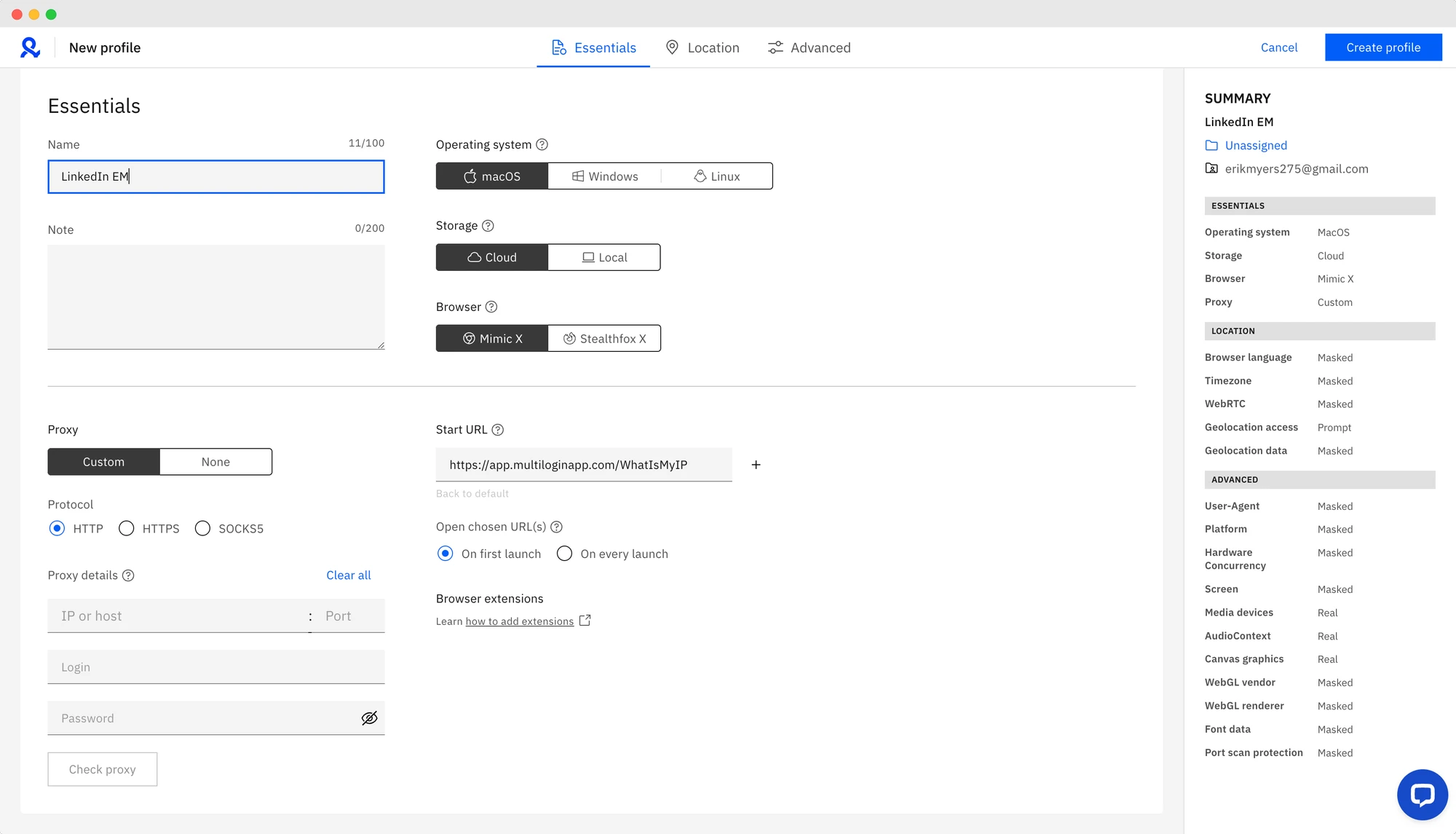Focus the IP or host field
This screenshot has height=834, width=1456.
pyautogui.click(x=177, y=616)
